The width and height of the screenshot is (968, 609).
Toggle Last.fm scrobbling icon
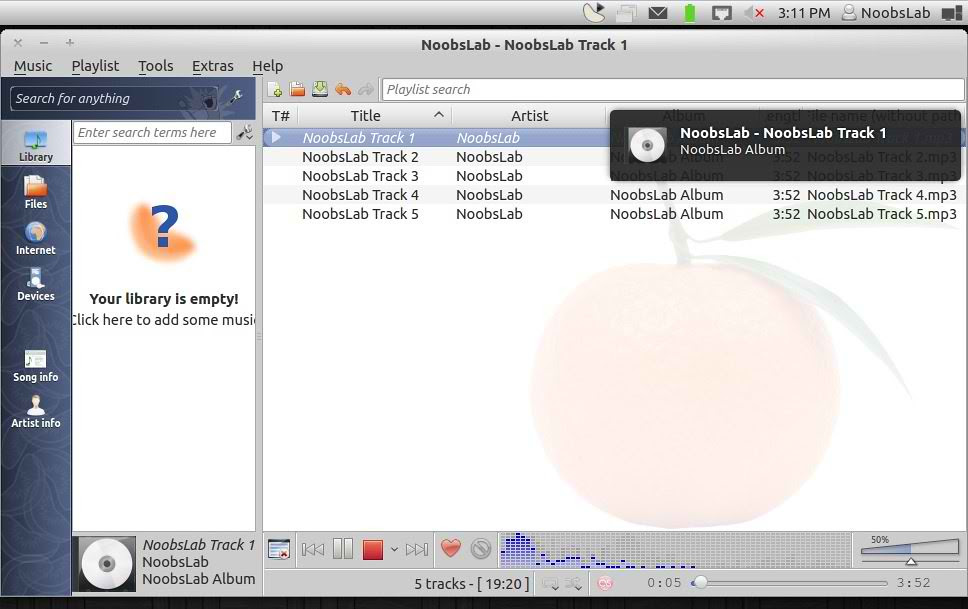605,583
